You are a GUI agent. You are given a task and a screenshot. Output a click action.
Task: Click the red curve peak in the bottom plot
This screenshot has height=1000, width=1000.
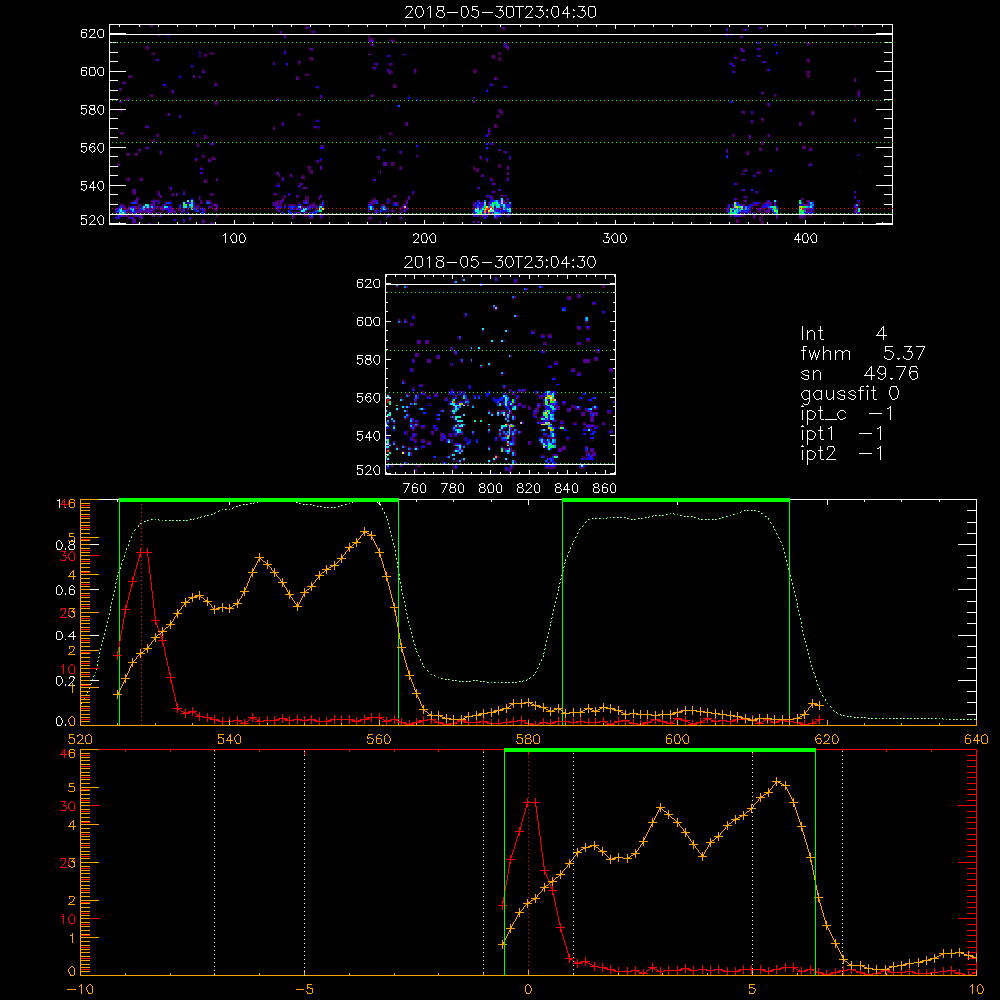531,802
